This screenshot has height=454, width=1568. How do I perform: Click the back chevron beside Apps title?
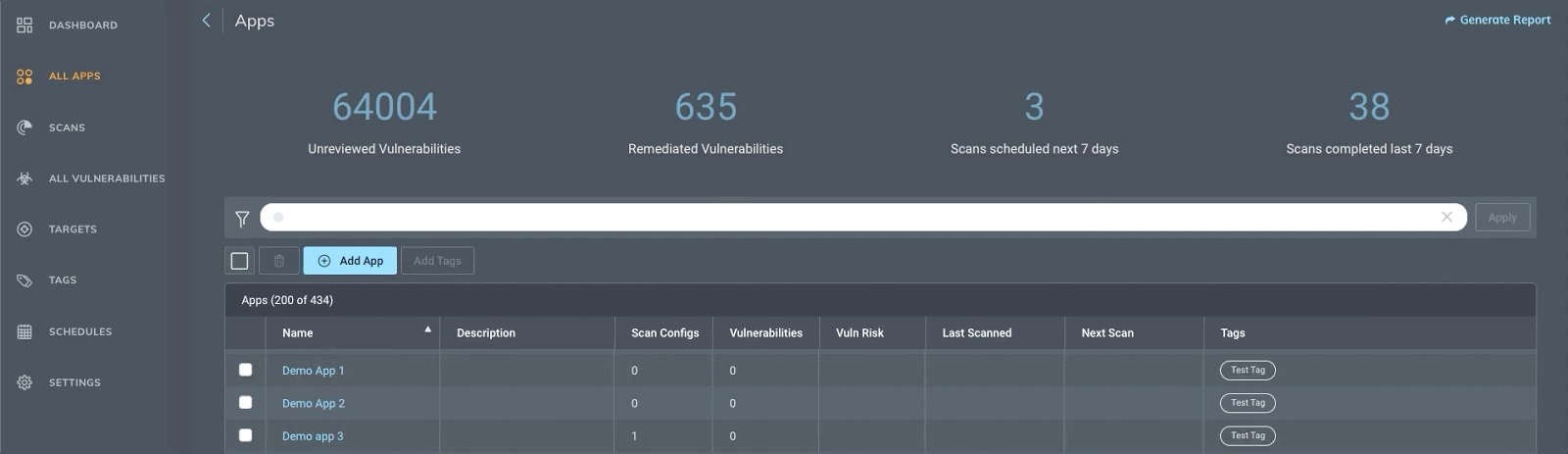pyautogui.click(x=206, y=21)
